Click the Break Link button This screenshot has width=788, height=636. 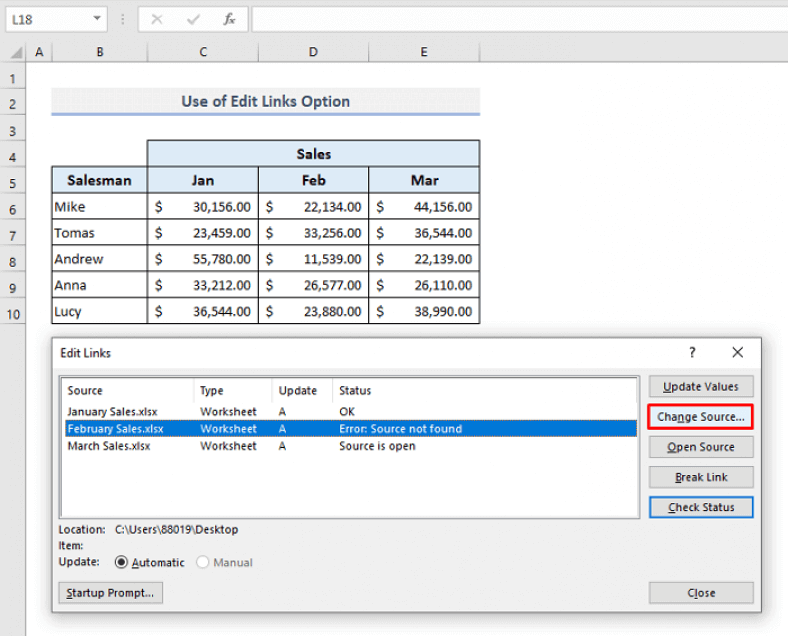click(x=700, y=477)
